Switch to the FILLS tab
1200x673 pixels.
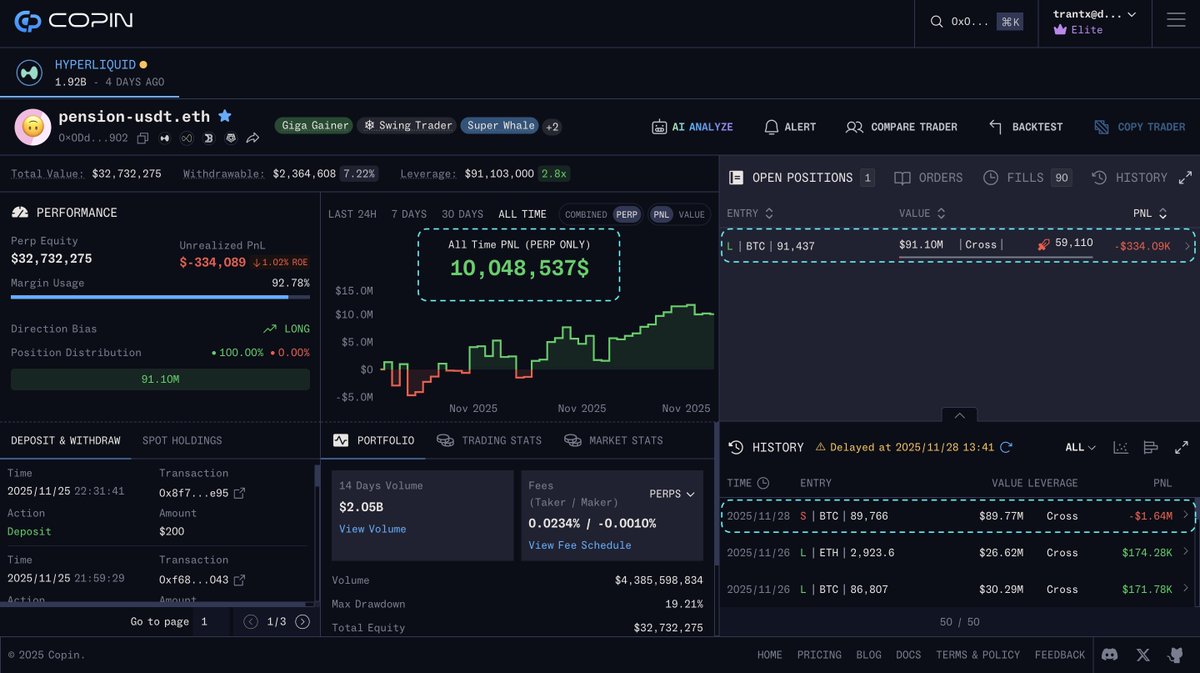pyautogui.click(x=1027, y=177)
